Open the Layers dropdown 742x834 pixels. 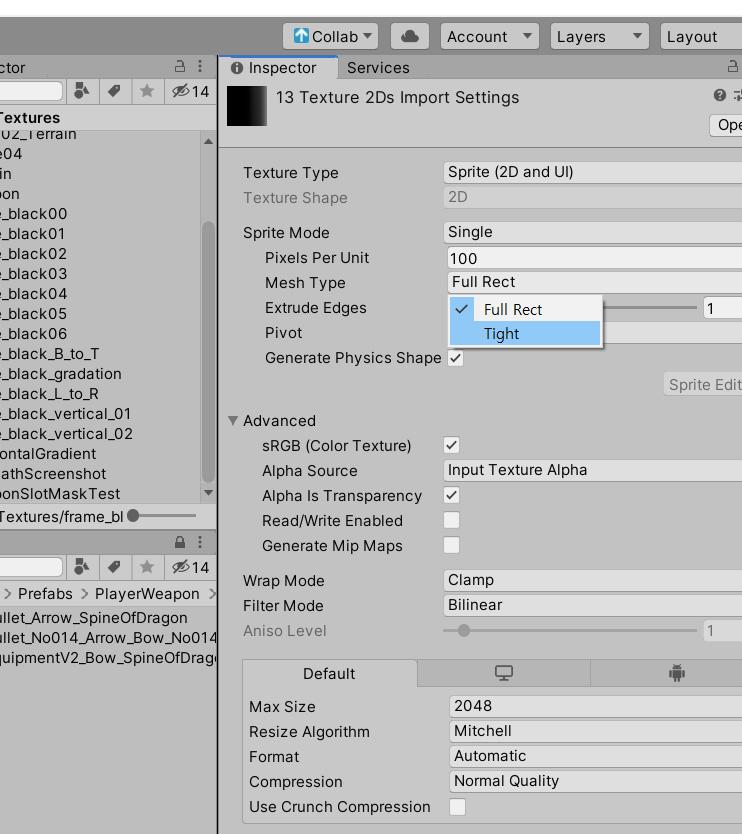click(x=599, y=36)
